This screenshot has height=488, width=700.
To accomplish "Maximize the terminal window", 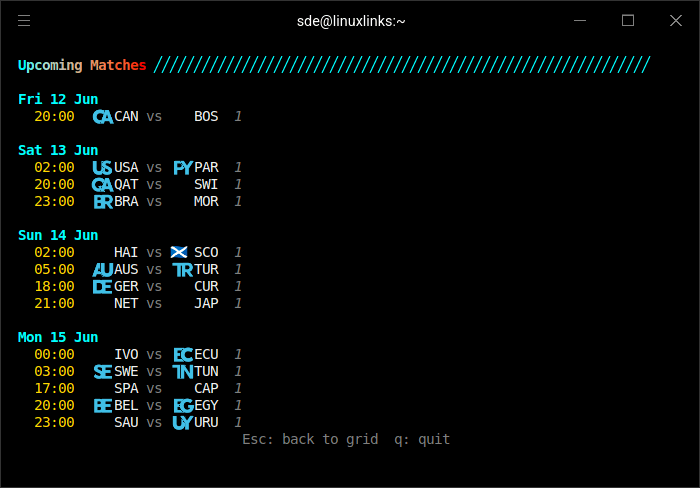I will [628, 21].
